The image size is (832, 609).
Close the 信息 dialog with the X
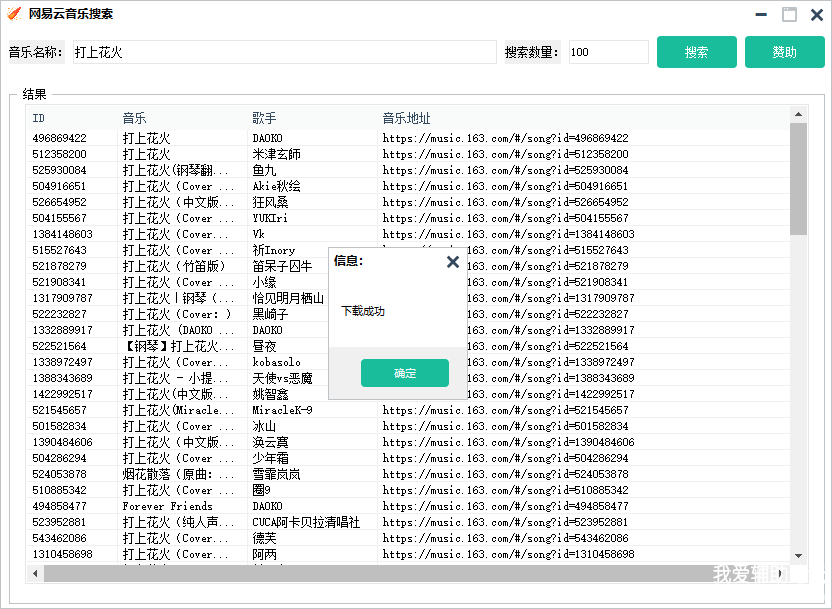[x=453, y=262]
